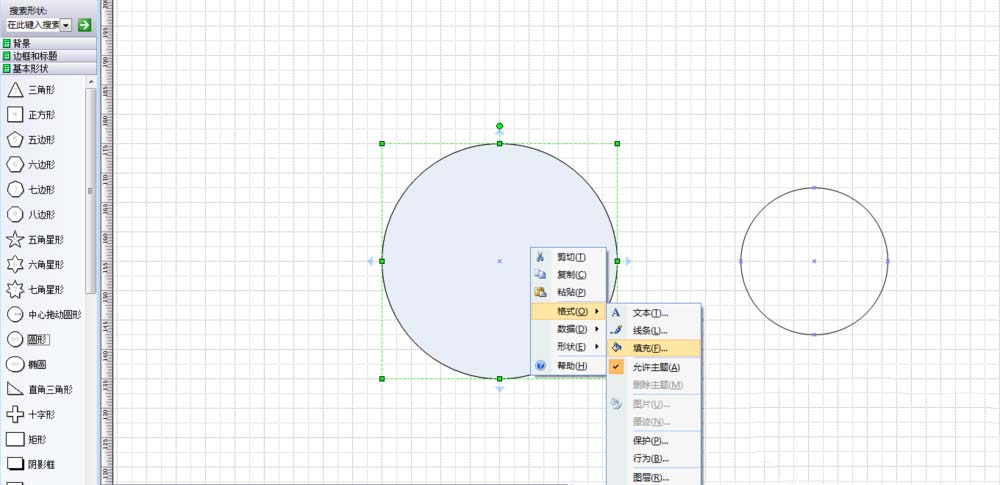Click the green rotation handle above circle
1000x485 pixels.
(499, 126)
